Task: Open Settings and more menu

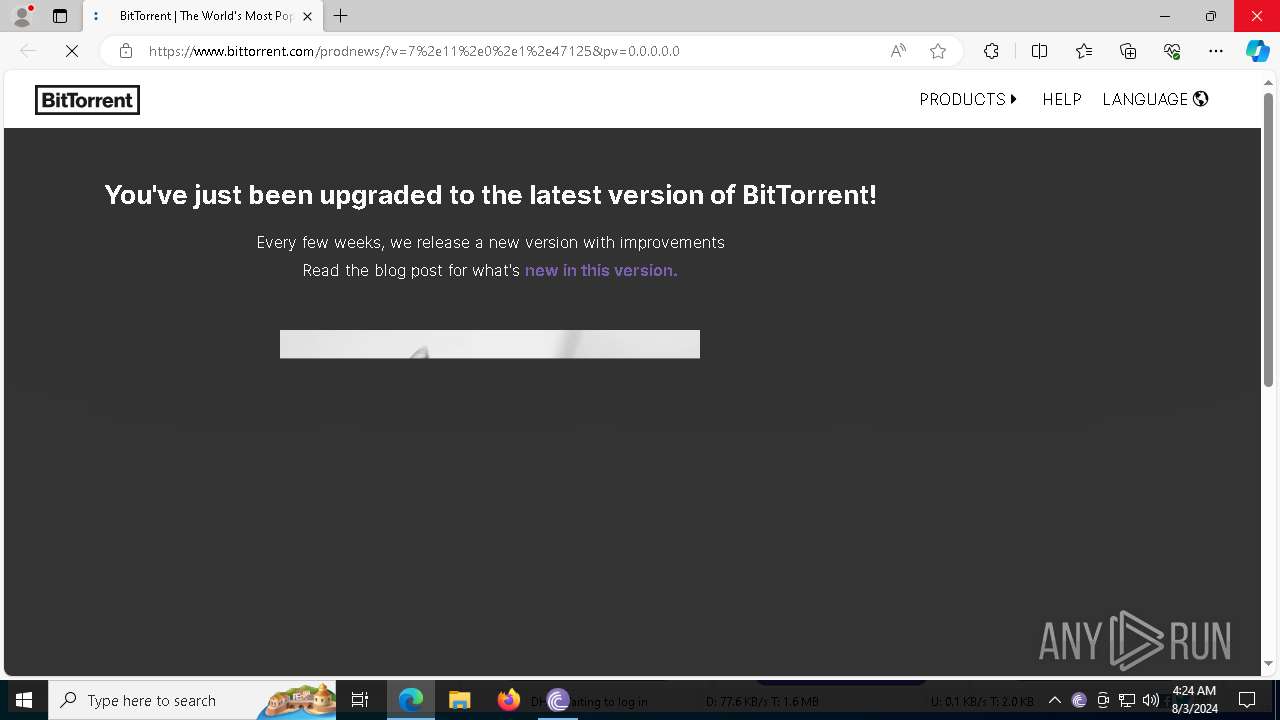Action: click(x=1216, y=51)
